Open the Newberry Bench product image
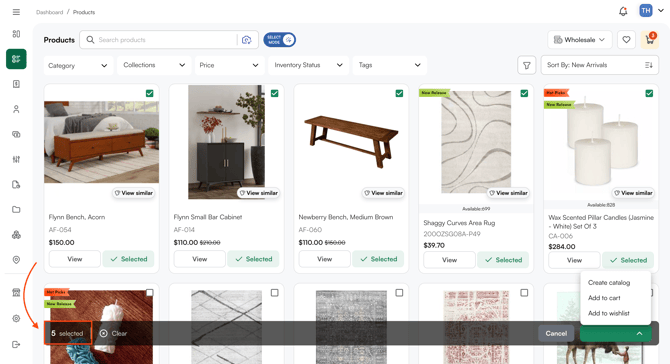Screen dimensions: 670x364 (351, 141)
